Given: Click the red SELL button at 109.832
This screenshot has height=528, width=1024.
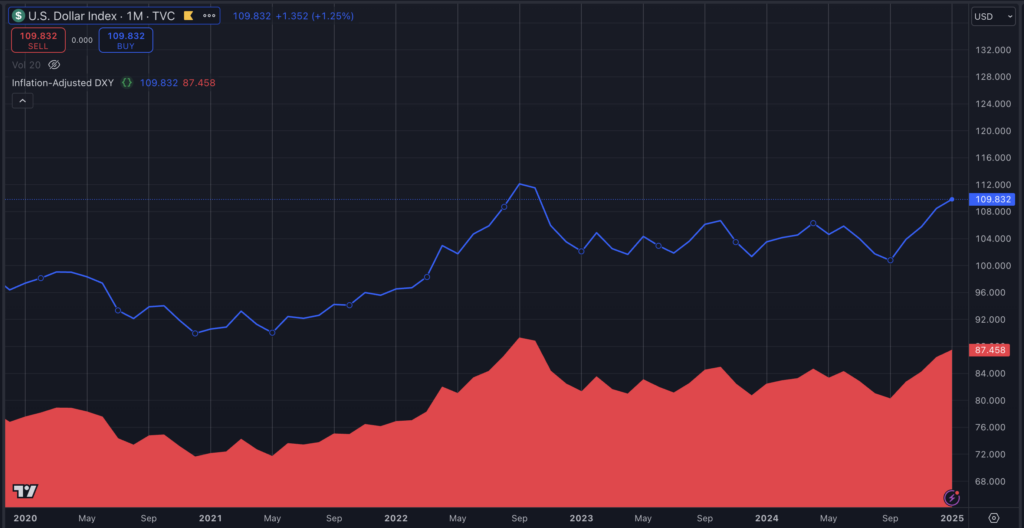Looking at the screenshot, I should (38, 40).
